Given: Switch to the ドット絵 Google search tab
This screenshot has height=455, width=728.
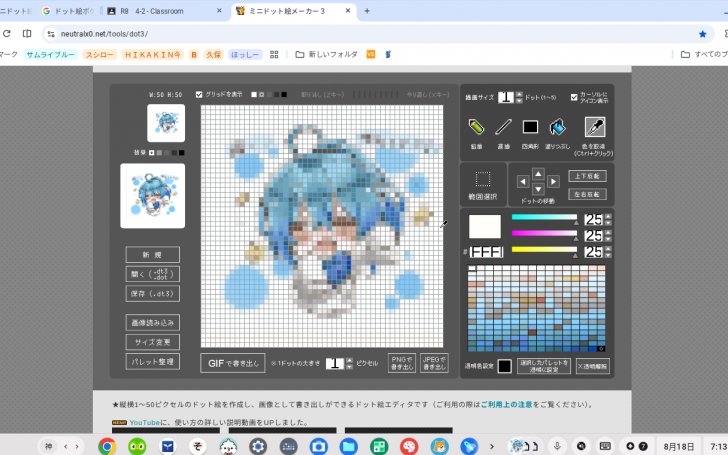Looking at the screenshot, I should coord(69,11).
